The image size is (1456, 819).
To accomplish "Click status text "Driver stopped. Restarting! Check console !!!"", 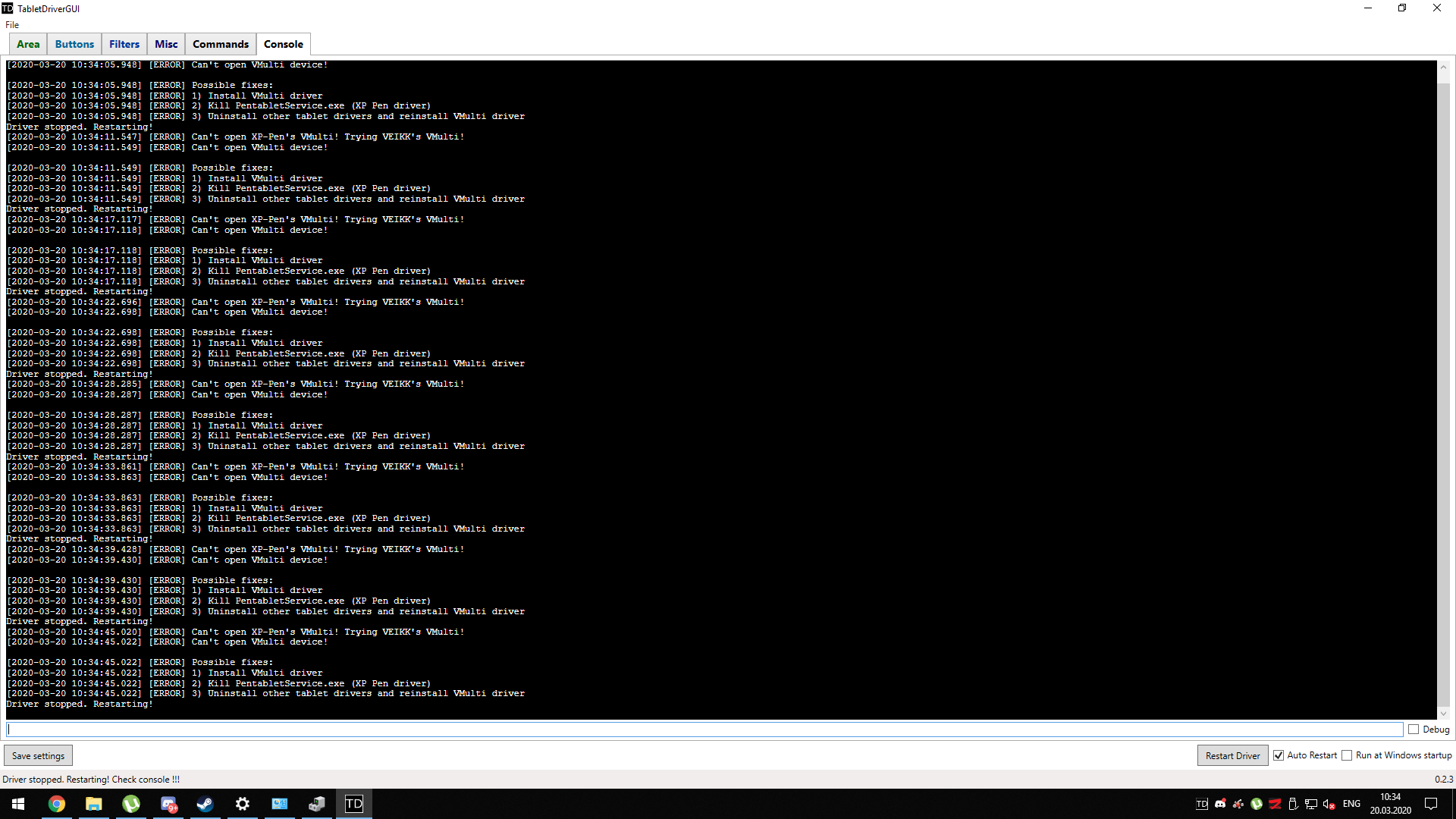I will pyautogui.click(x=91, y=780).
